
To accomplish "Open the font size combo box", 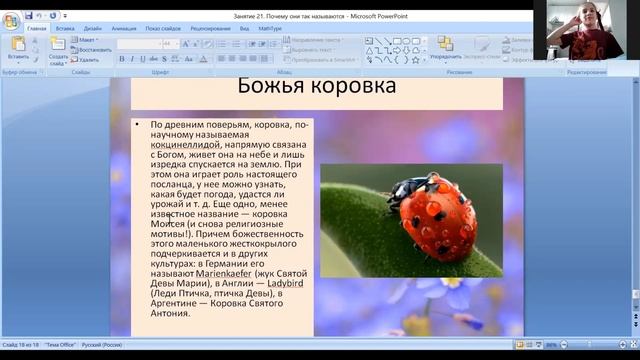I will tap(171, 44).
